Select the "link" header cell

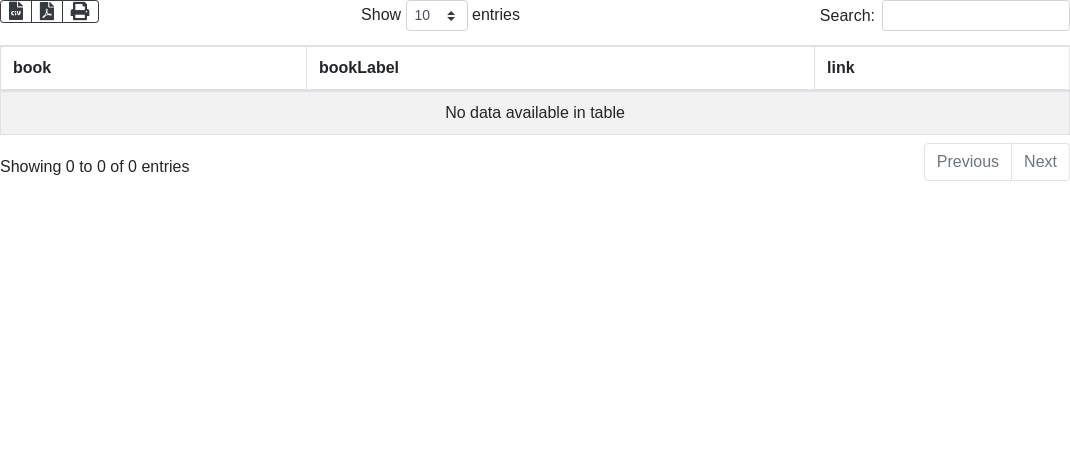click(x=941, y=68)
